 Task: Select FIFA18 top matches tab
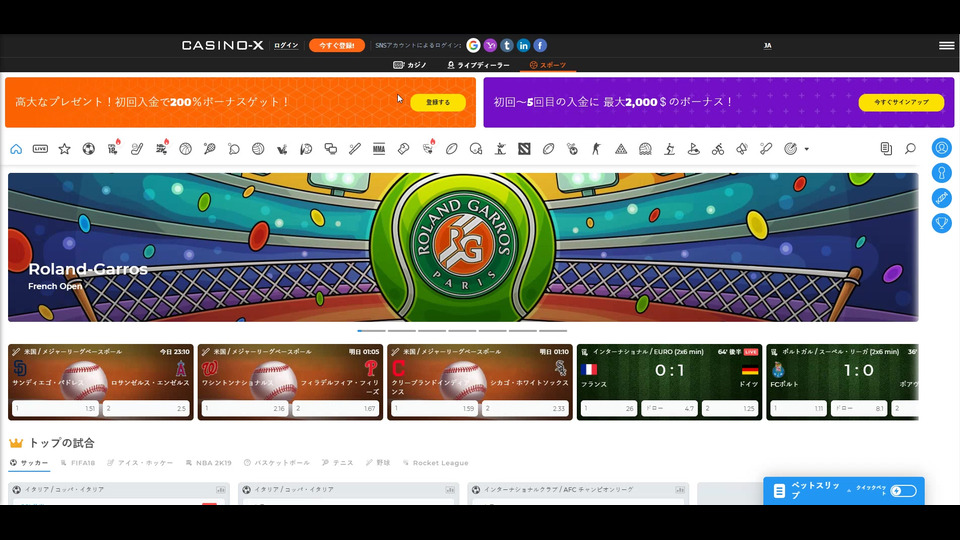point(77,463)
